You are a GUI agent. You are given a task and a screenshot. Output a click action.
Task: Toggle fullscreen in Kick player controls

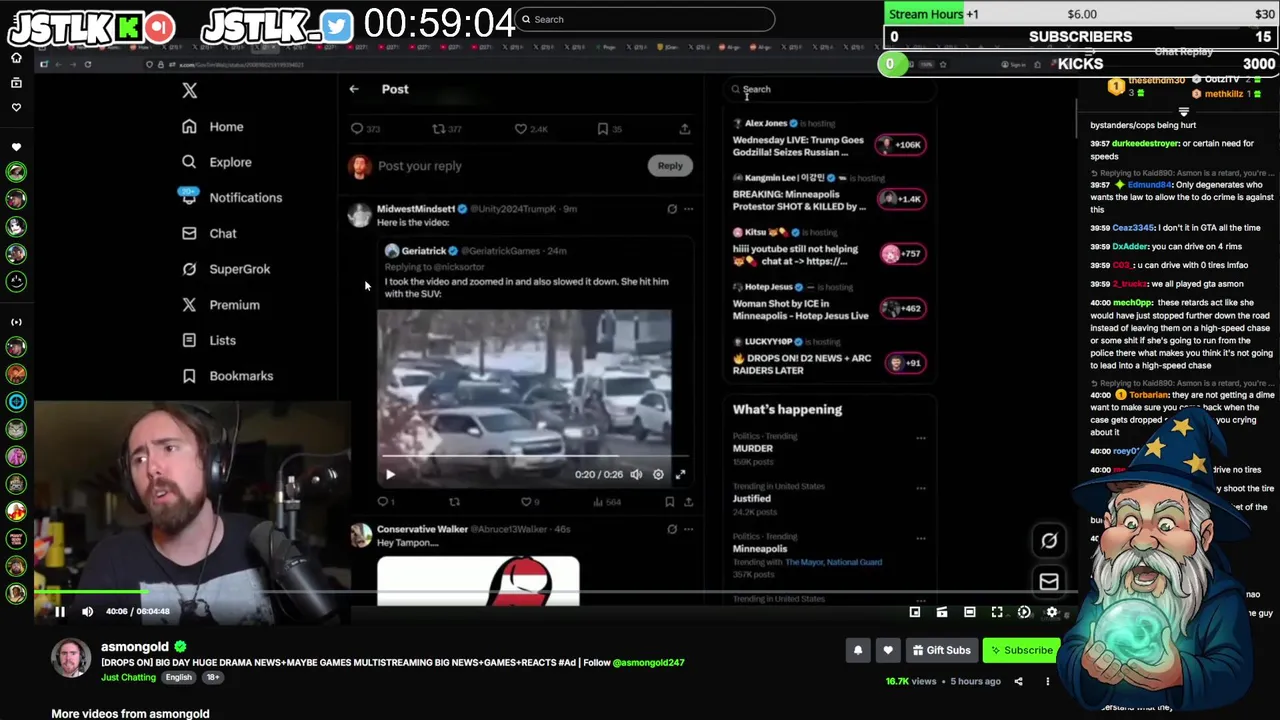point(997,612)
